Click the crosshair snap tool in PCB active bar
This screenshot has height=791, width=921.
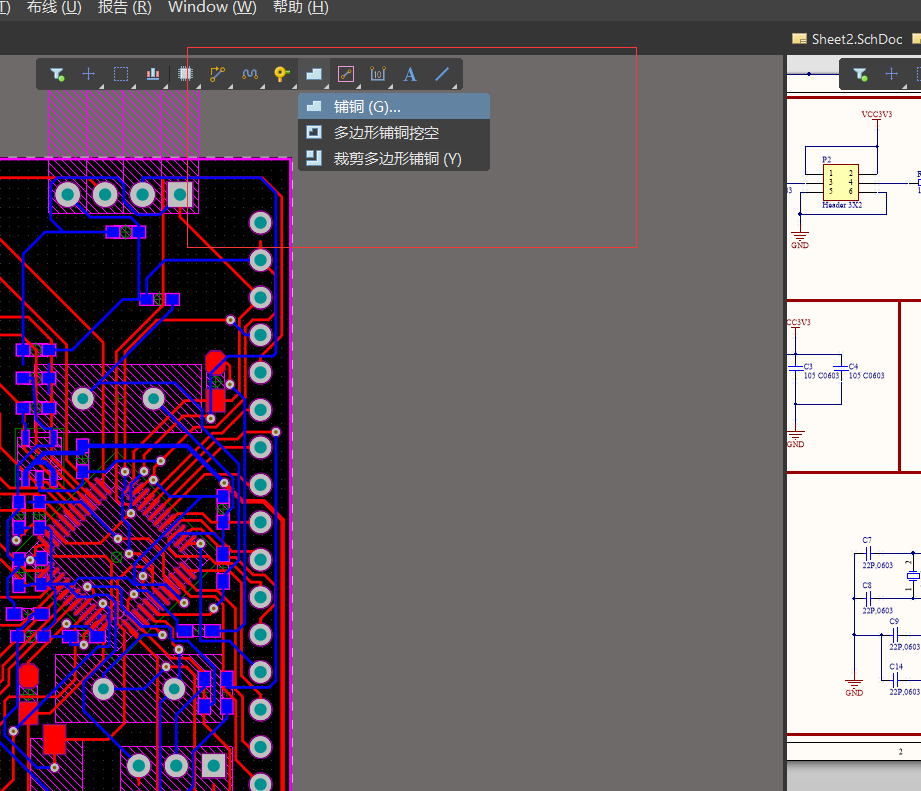point(89,74)
